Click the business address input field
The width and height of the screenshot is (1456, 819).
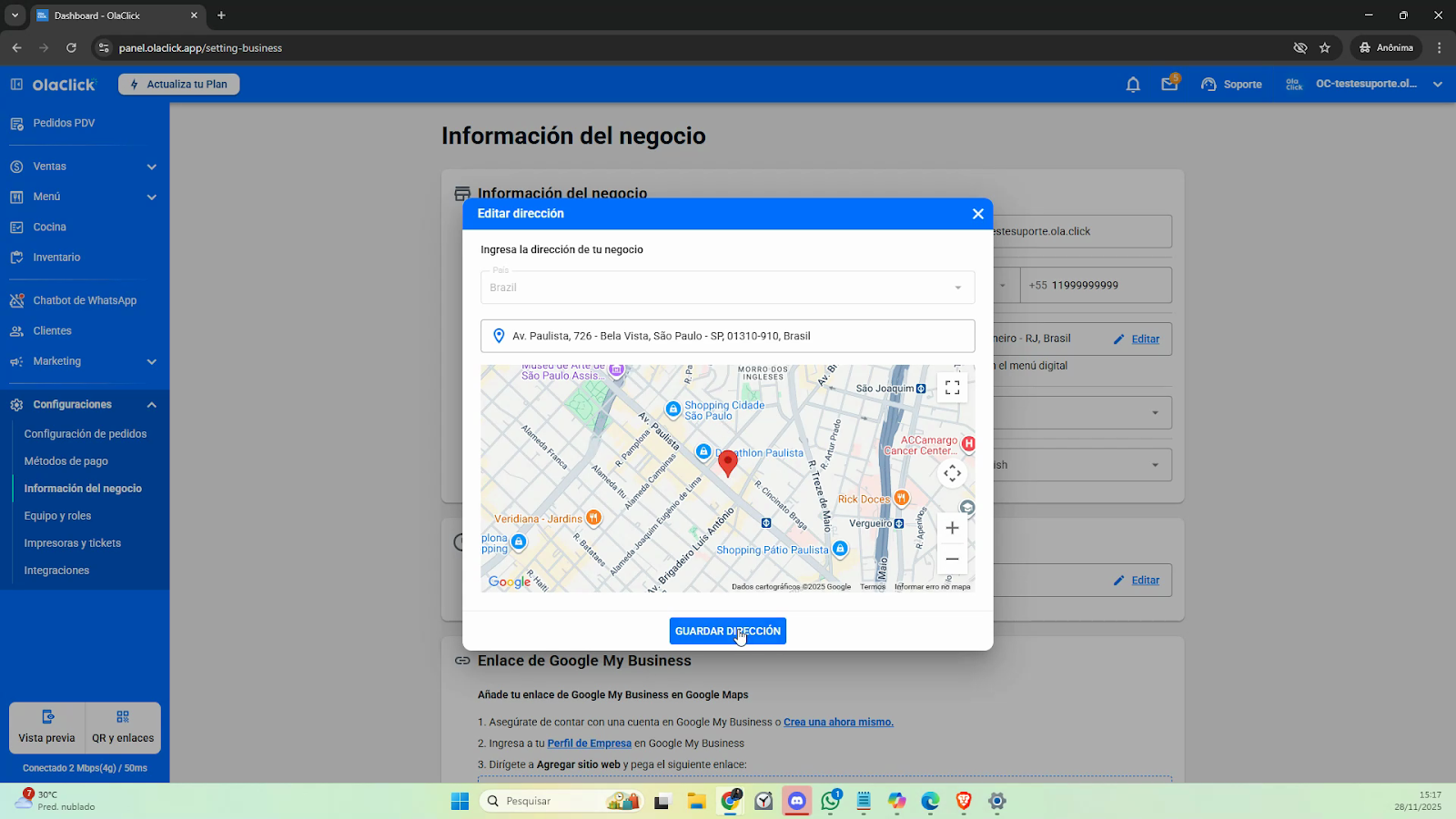click(x=728, y=336)
